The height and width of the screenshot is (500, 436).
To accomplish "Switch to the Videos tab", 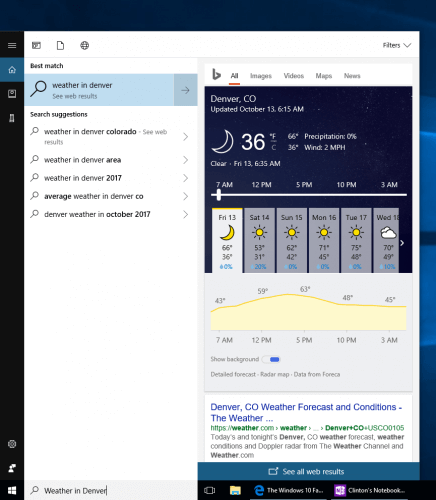I will 294,76.
